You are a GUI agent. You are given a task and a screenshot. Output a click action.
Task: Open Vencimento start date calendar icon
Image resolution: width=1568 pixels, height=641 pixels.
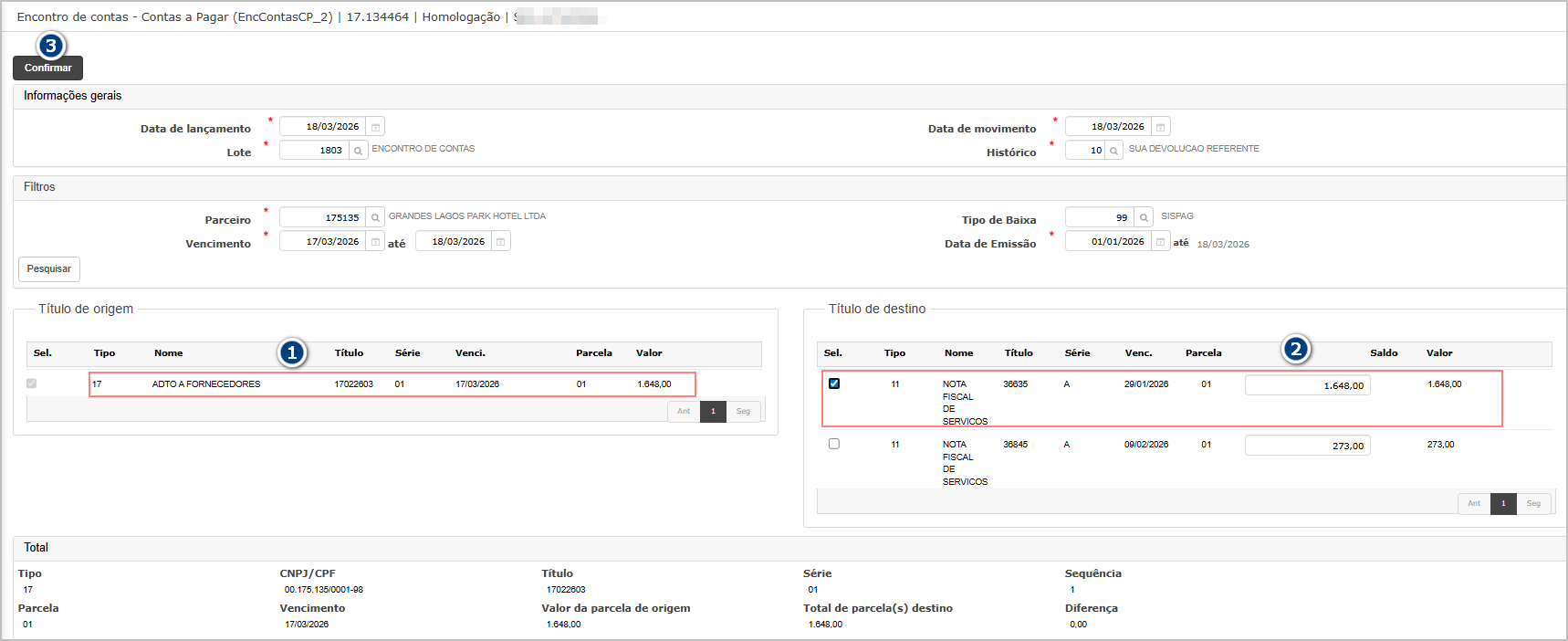pyautogui.click(x=375, y=242)
